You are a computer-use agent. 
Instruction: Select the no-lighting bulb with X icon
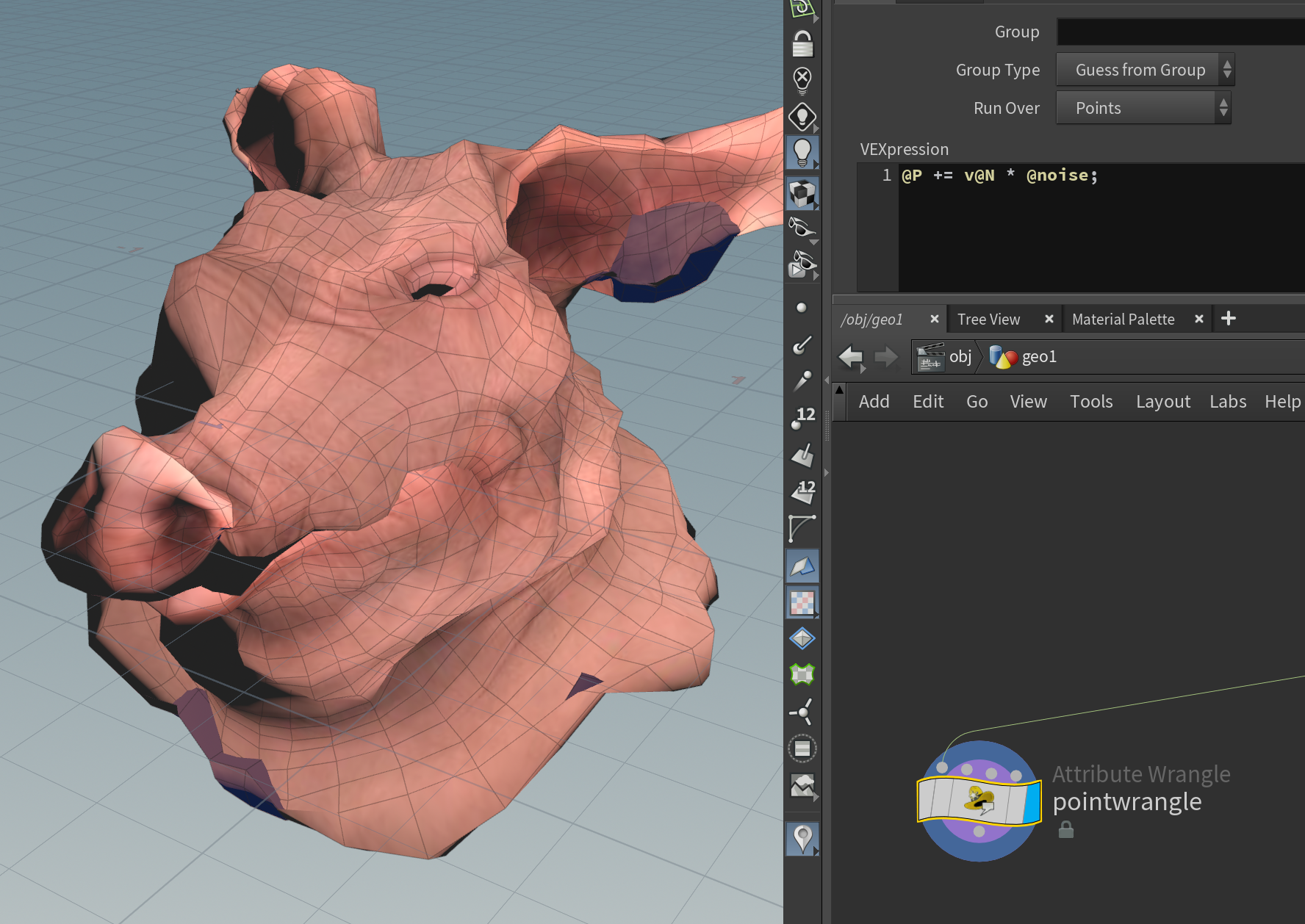pyautogui.click(x=802, y=79)
